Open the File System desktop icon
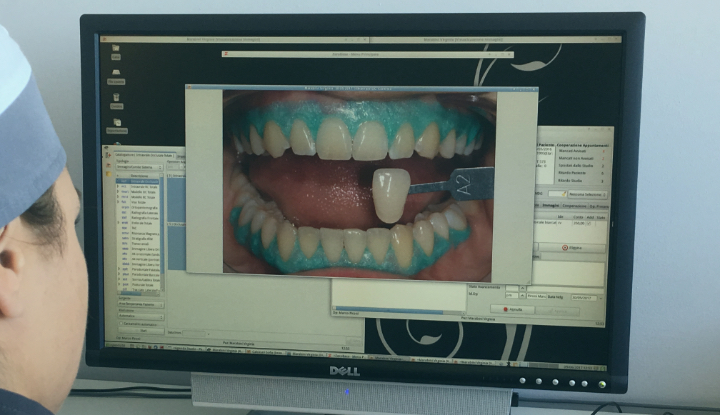The image size is (720, 415). click(116, 77)
